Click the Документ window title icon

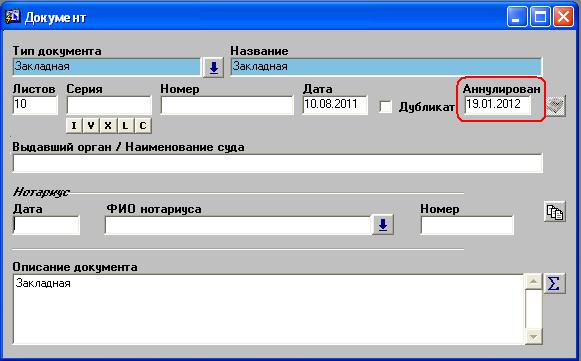click(13, 17)
